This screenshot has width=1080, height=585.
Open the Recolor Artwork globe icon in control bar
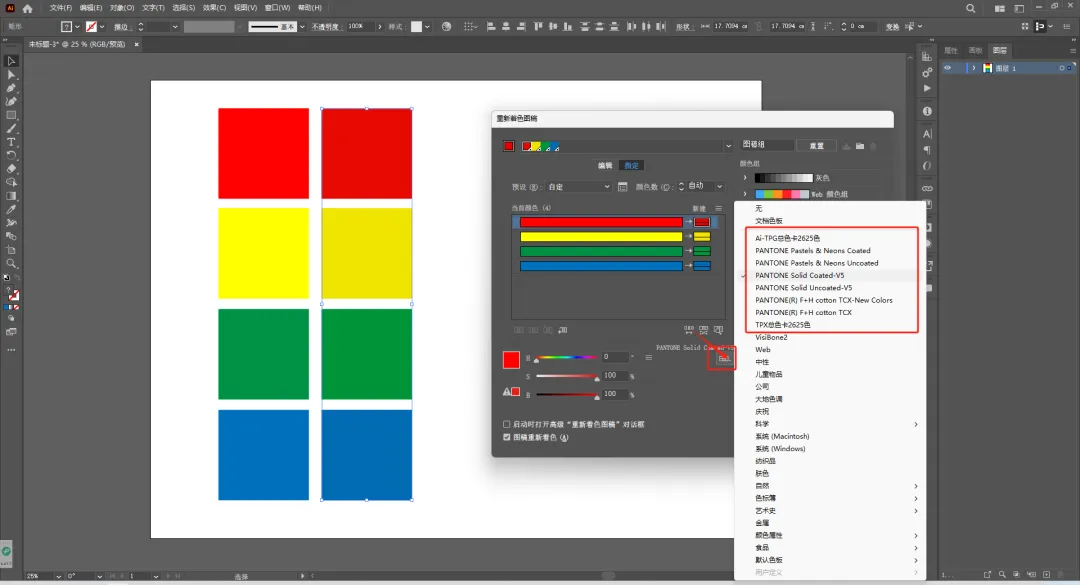[446, 26]
